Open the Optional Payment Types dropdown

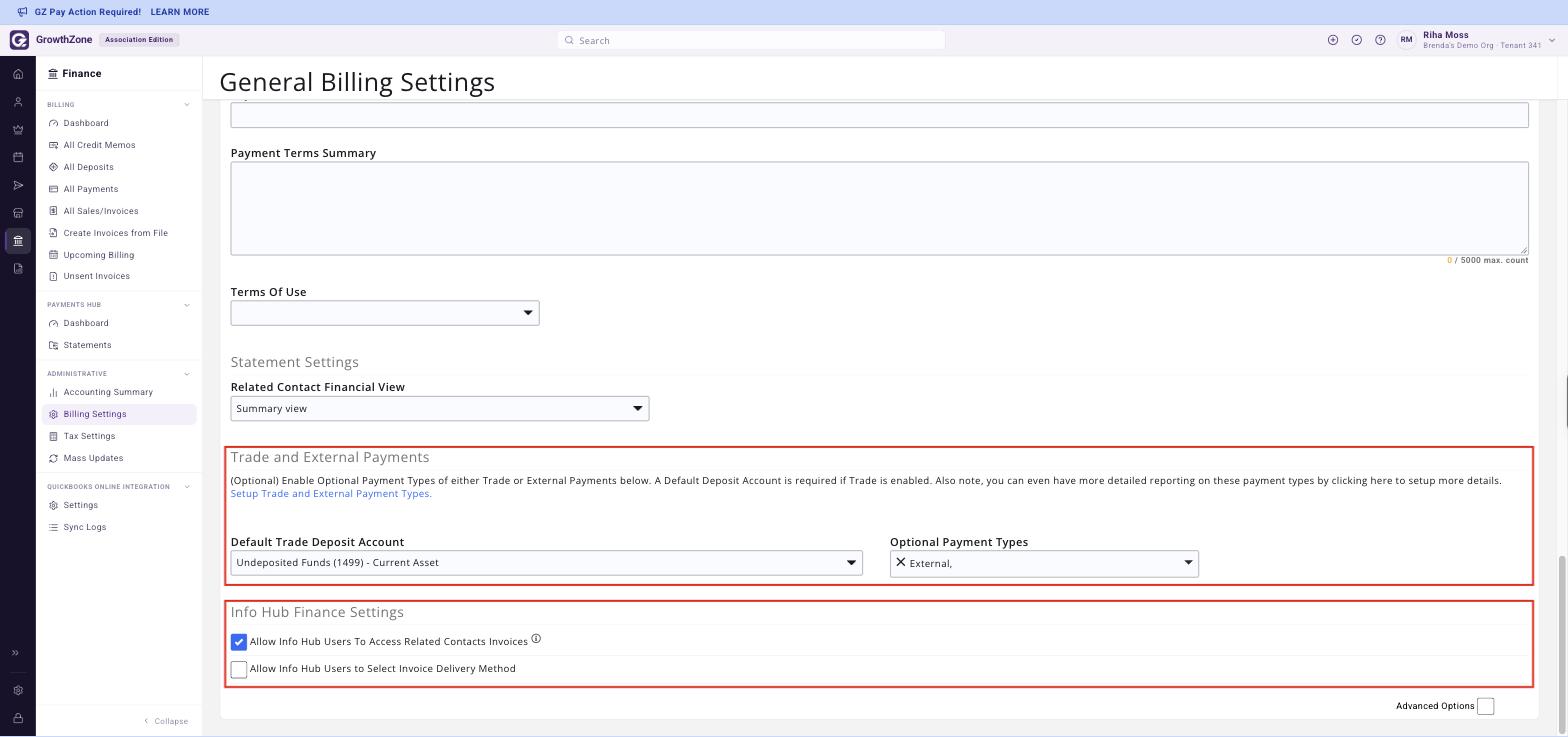tap(1044, 563)
